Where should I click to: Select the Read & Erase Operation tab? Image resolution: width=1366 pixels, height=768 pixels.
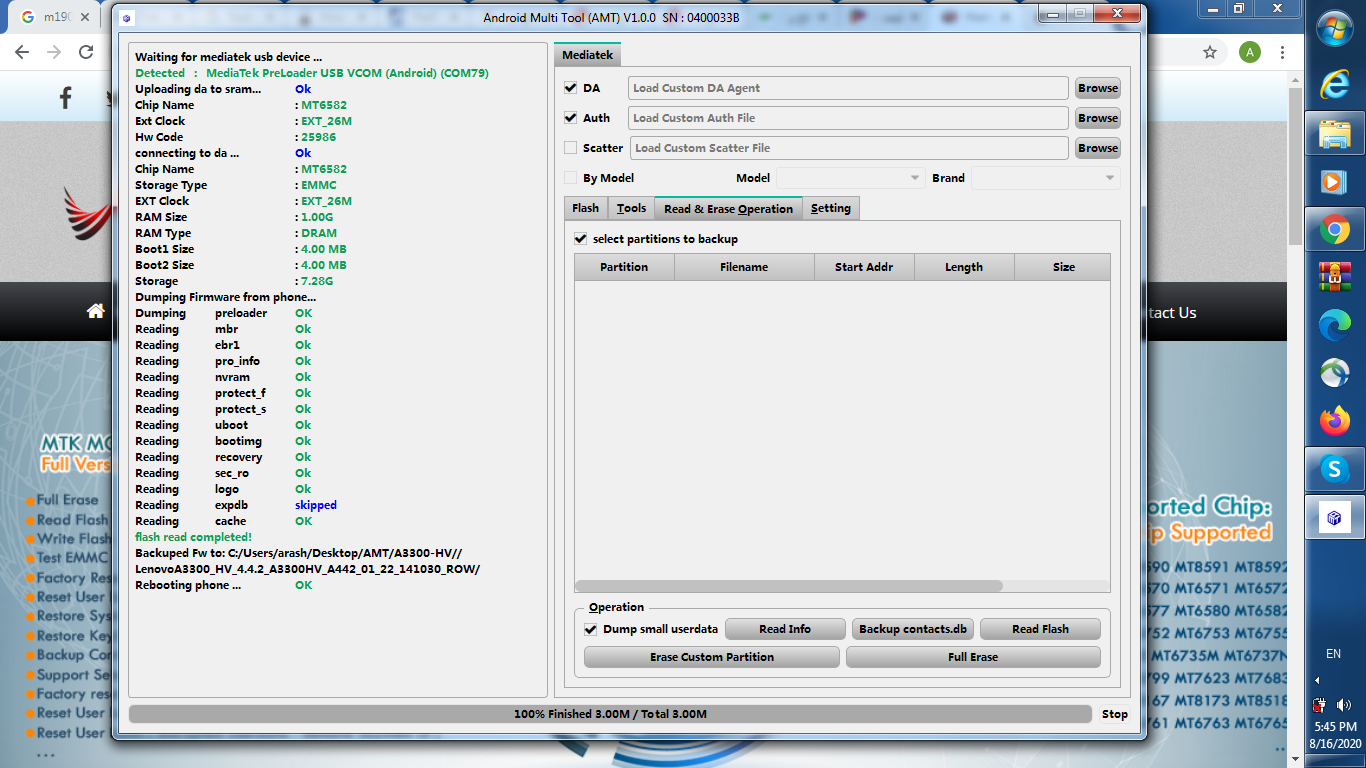pos(728,208)
